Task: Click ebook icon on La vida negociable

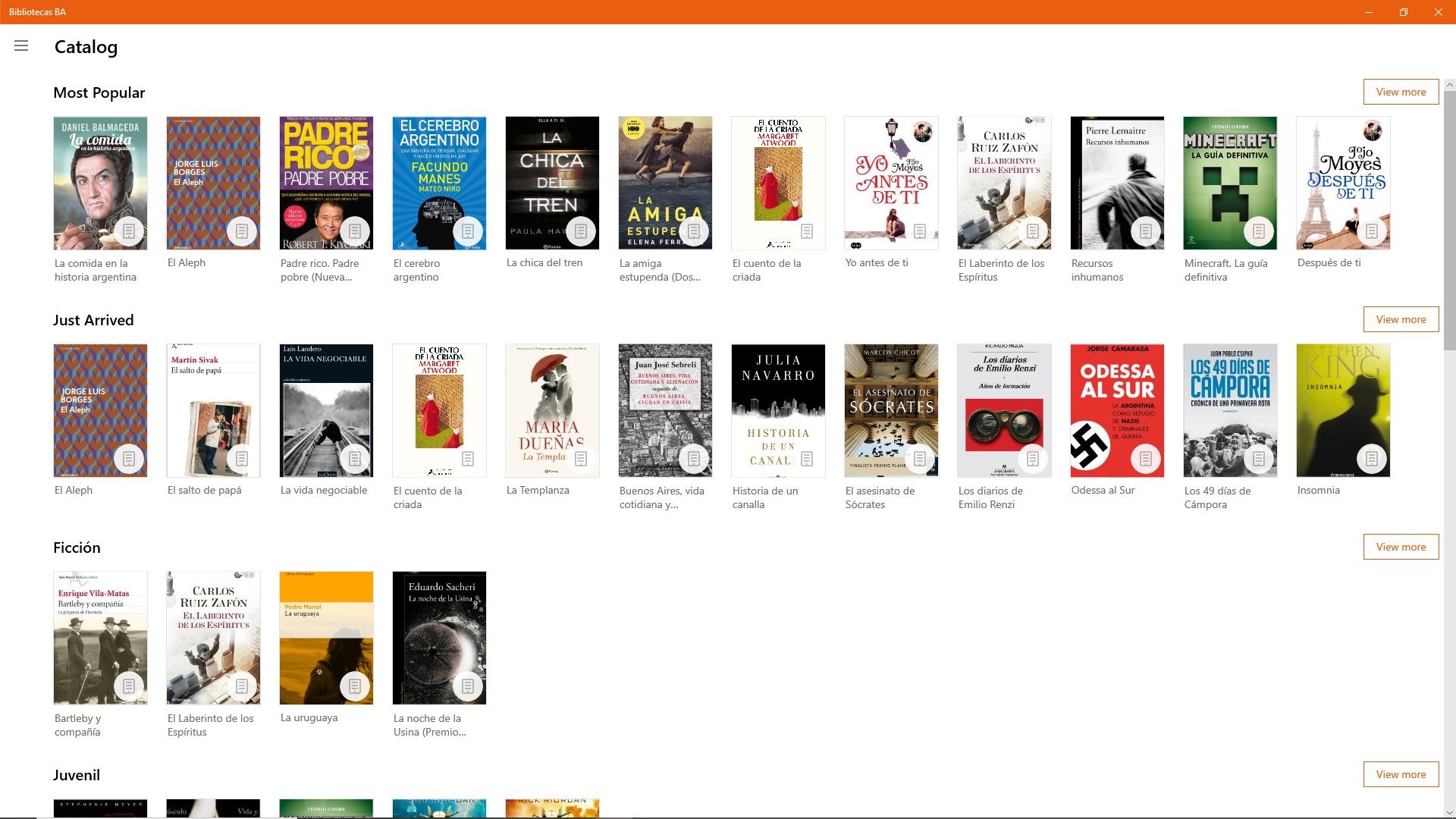Action: click(355, 459)
